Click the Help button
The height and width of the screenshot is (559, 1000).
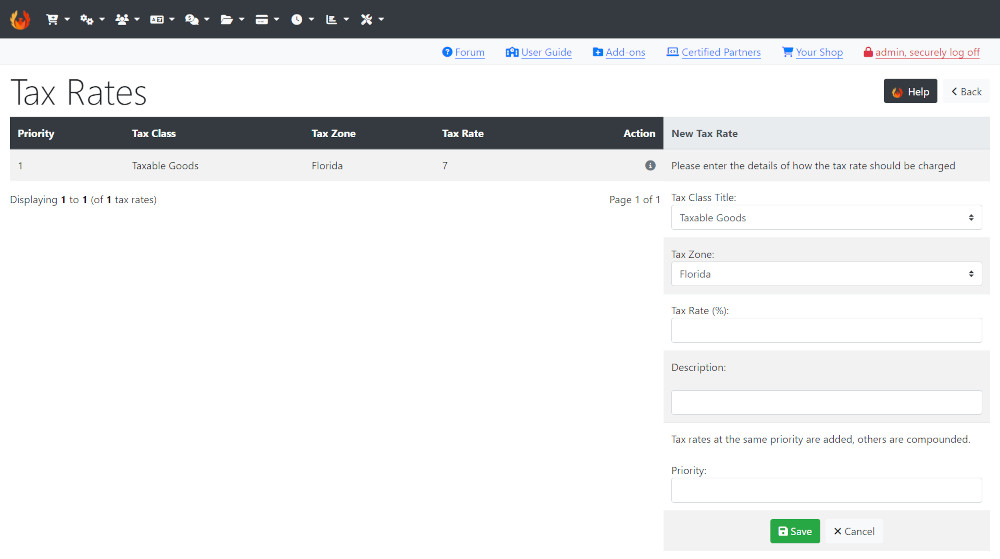click(x=910, y=92)
